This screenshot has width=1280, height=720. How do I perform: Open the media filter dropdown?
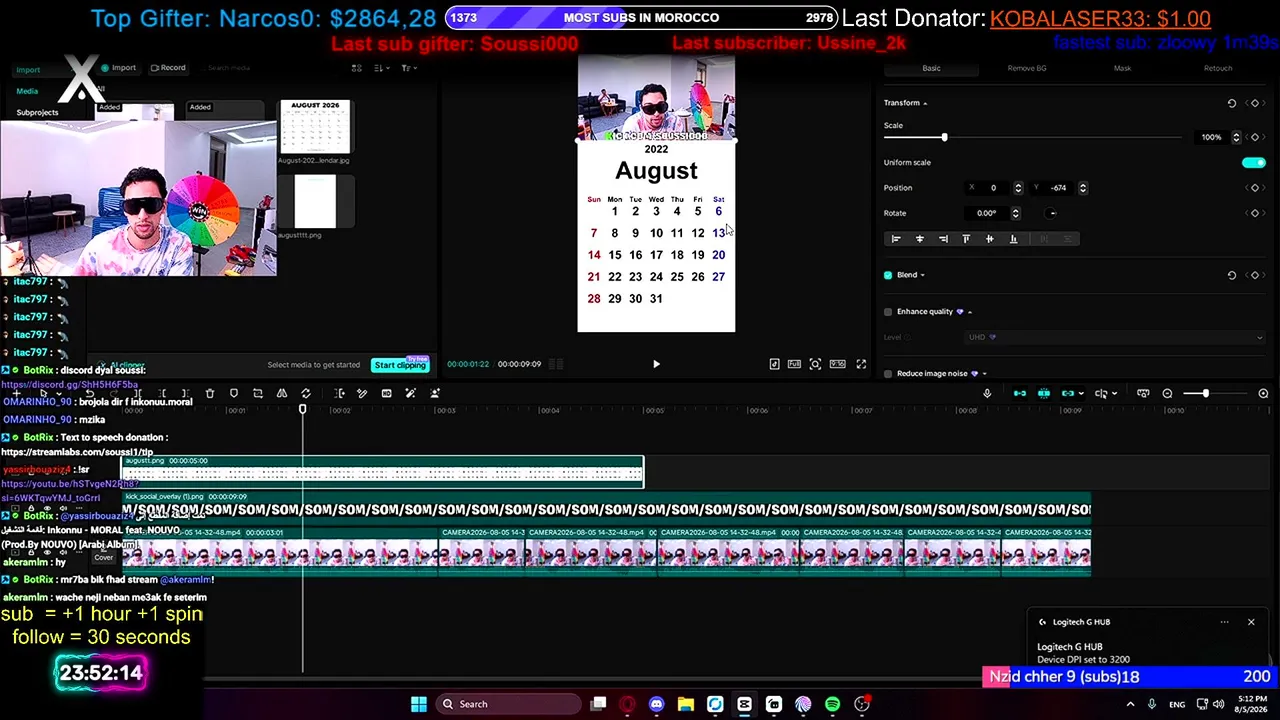pos(408,68)
